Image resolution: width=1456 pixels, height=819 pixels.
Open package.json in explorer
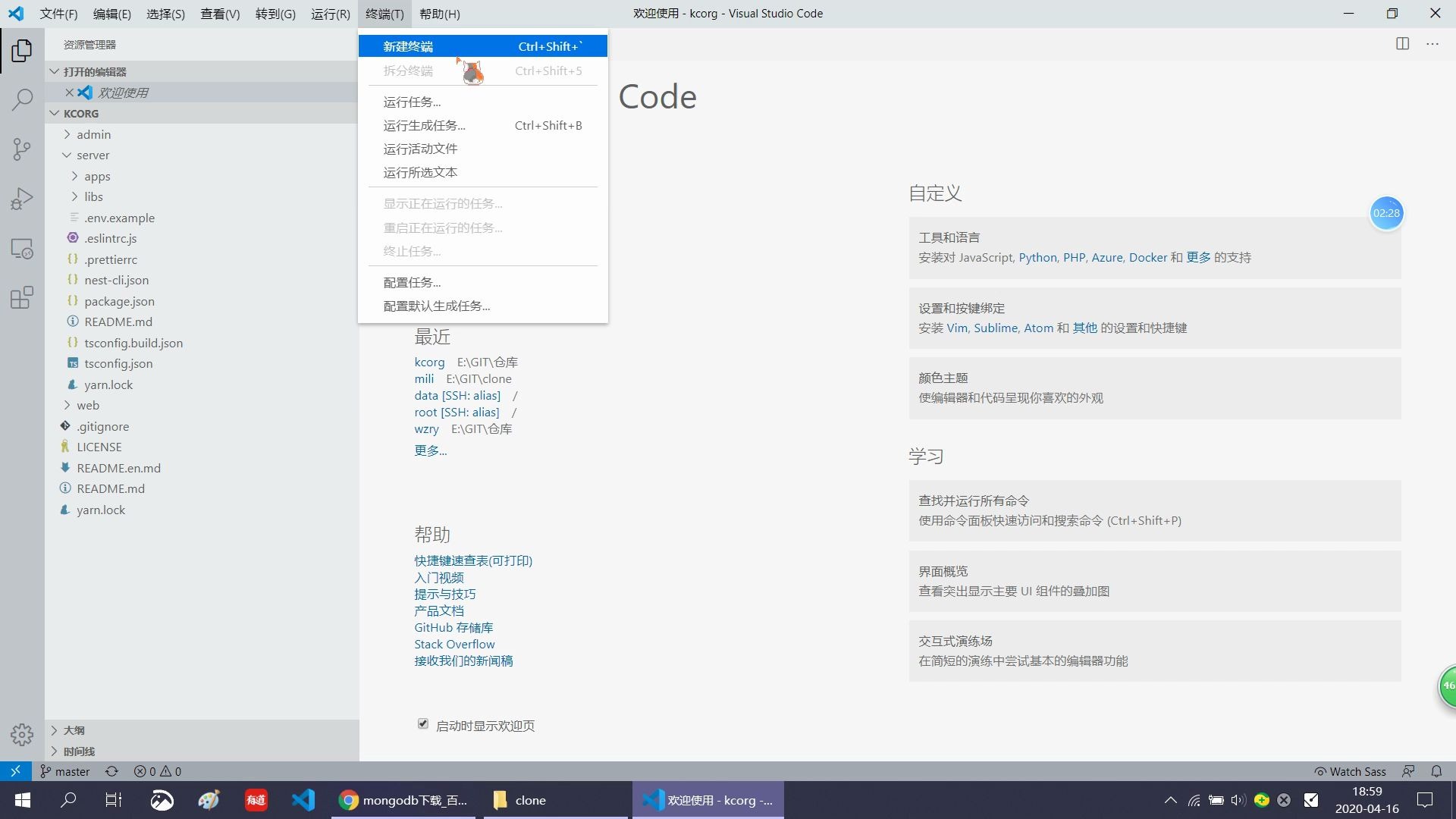(201, 301)
